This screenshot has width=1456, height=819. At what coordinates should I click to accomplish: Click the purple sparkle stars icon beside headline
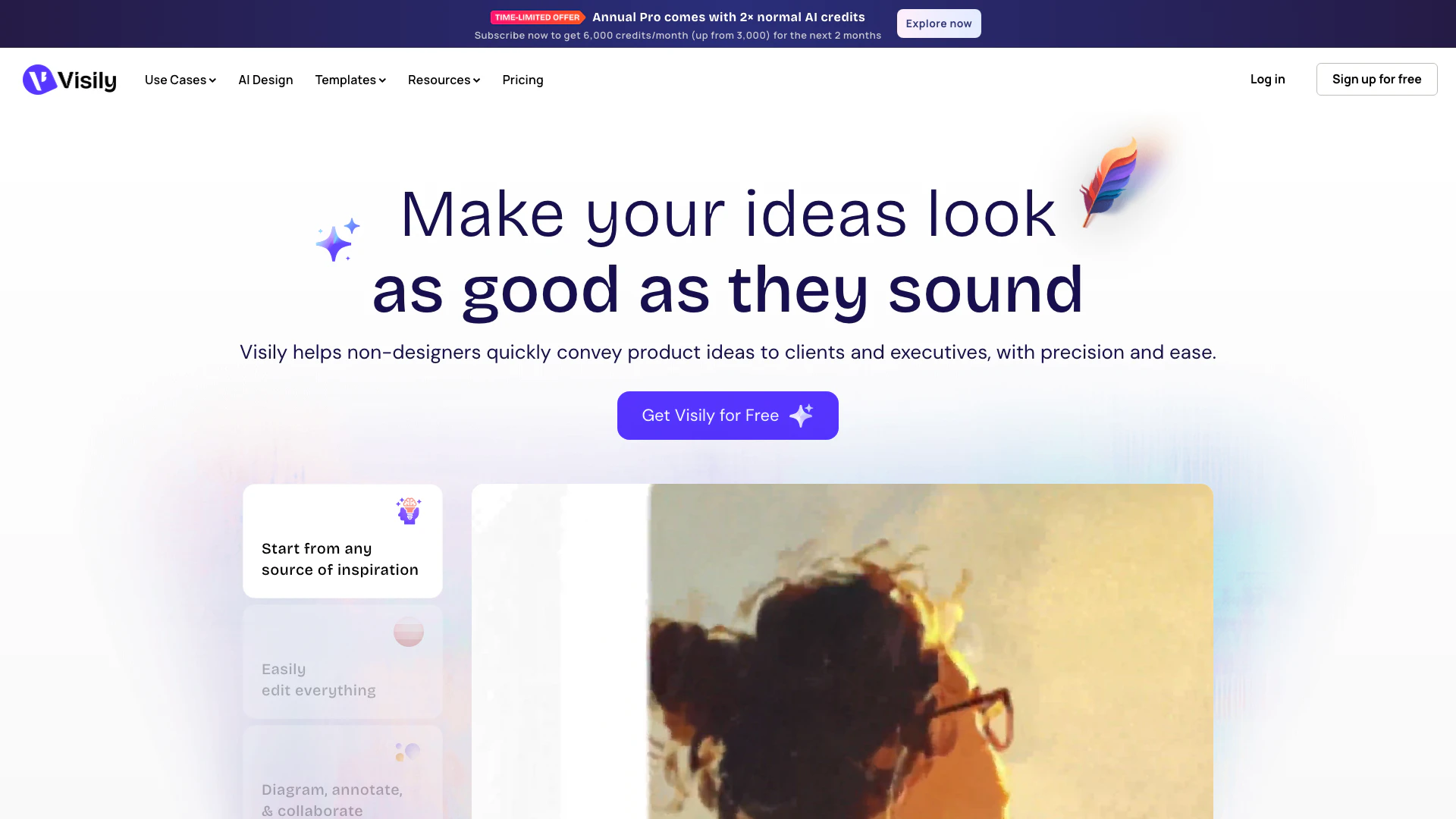pos(337,240)
